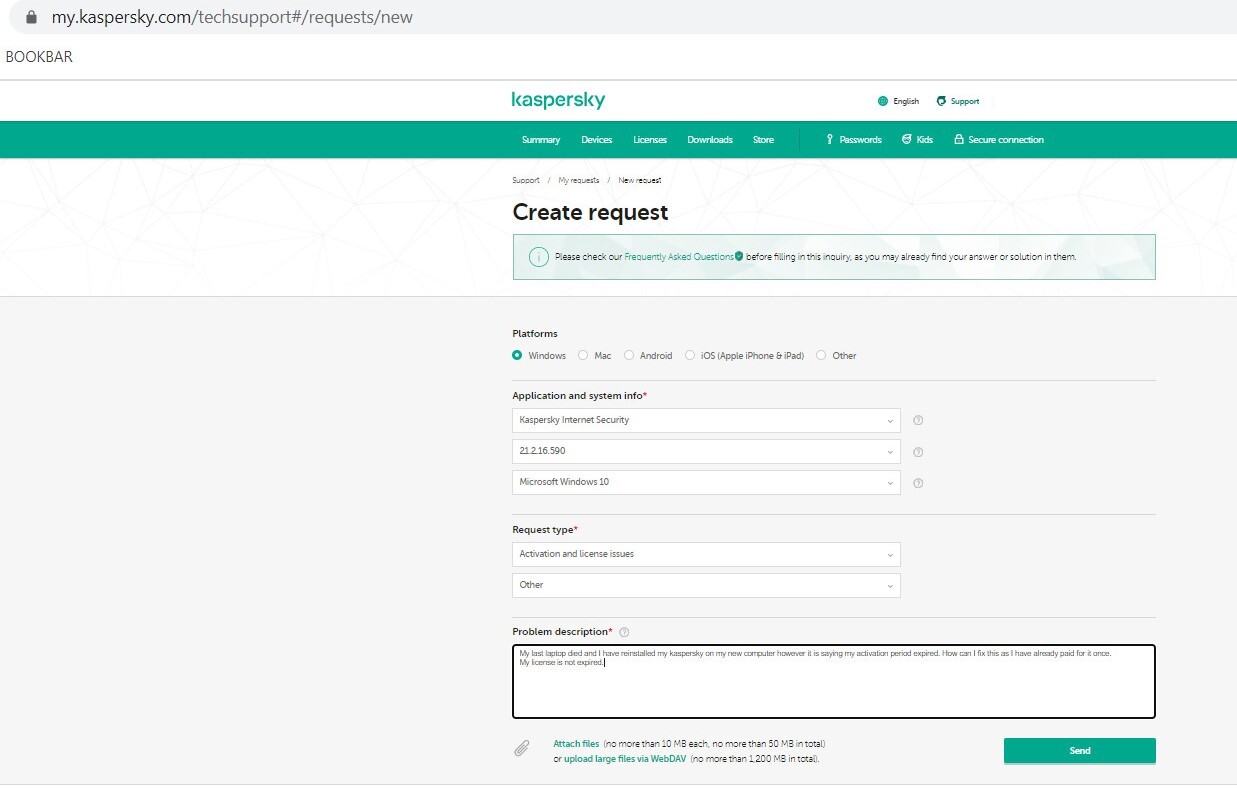This screenshot has width=1237, height=789.
Task: Go to the Downloads tab
Action: [710, 140]
